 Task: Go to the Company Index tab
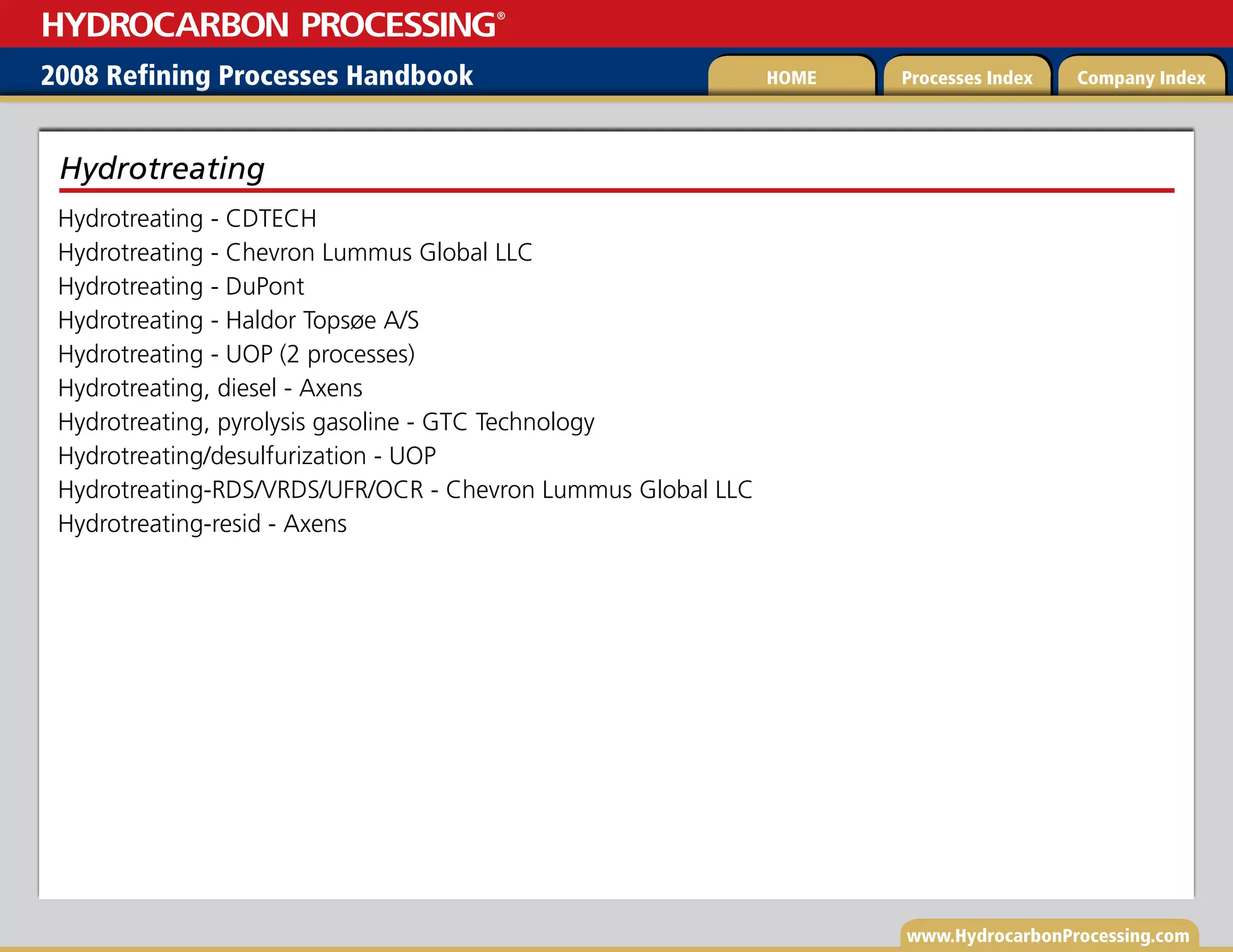(1141, 78)
